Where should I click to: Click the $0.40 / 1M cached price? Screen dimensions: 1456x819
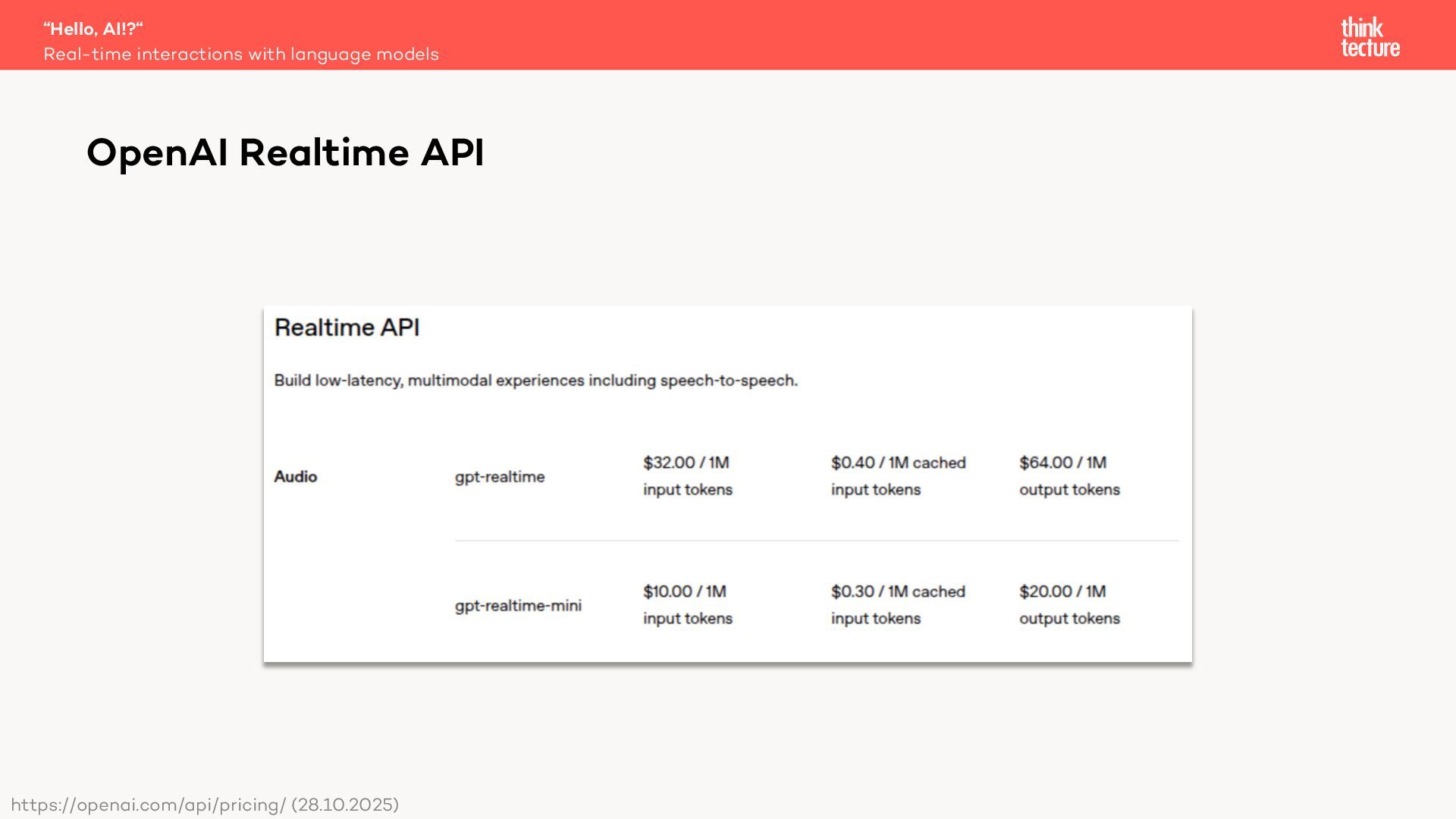point(898,463)
